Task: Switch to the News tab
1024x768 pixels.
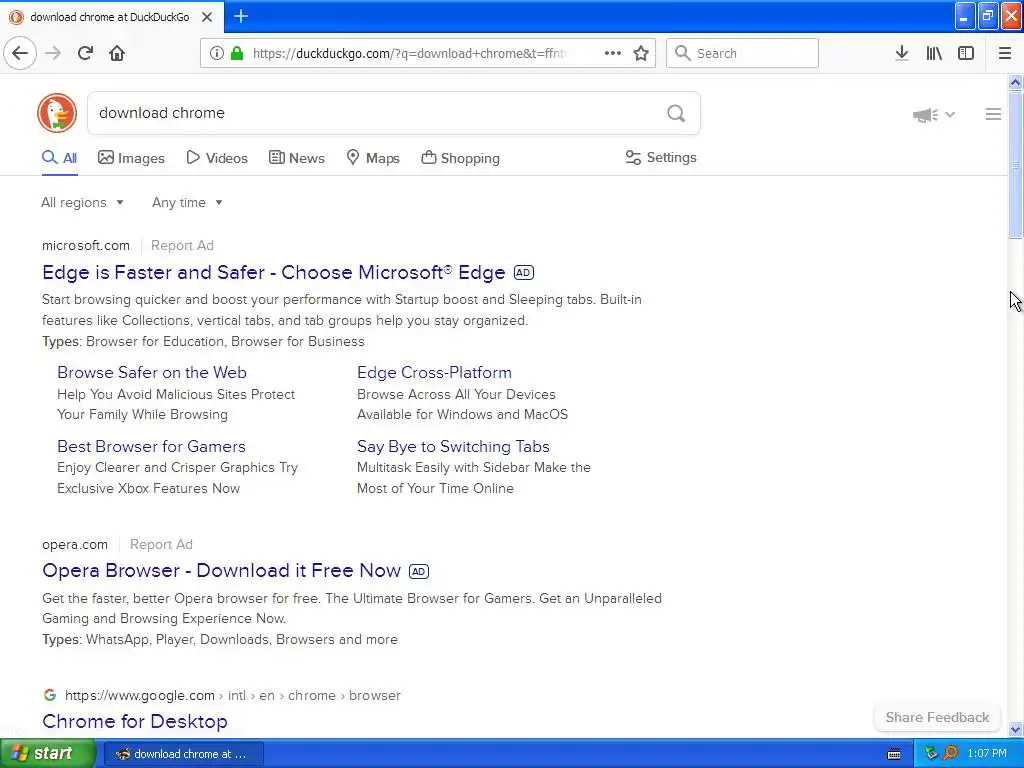Action: click(297, 158)
